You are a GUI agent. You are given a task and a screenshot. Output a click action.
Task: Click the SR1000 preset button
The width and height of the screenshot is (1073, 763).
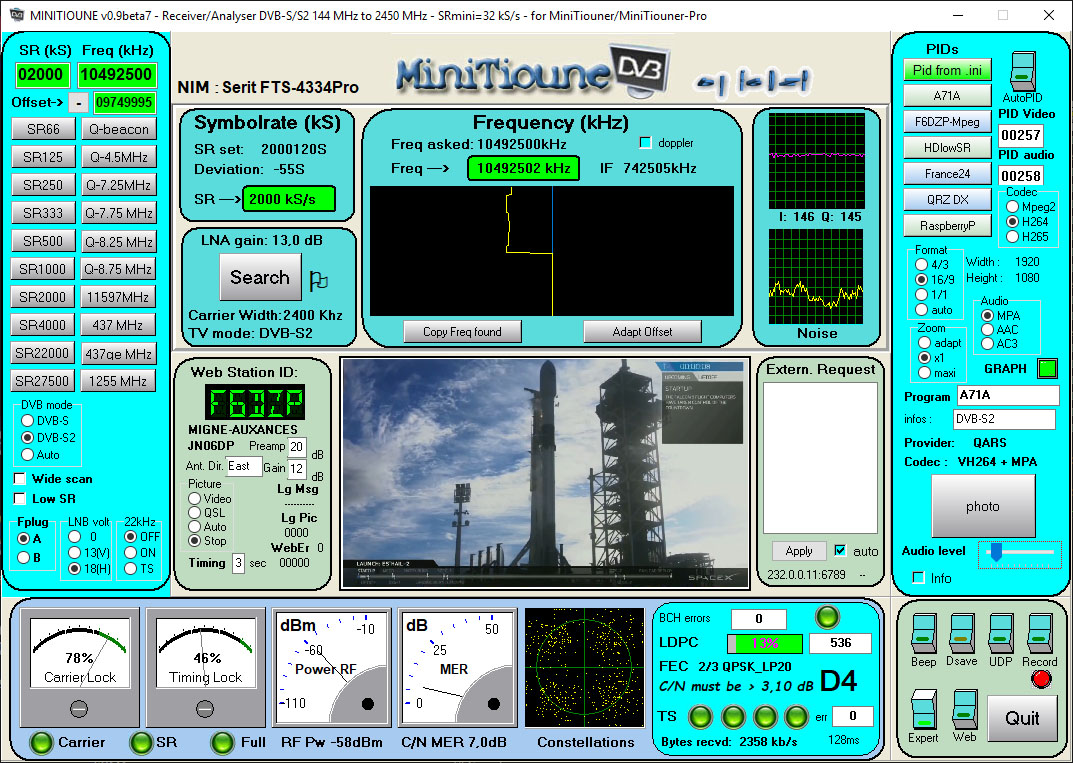(x=43, y=269)
